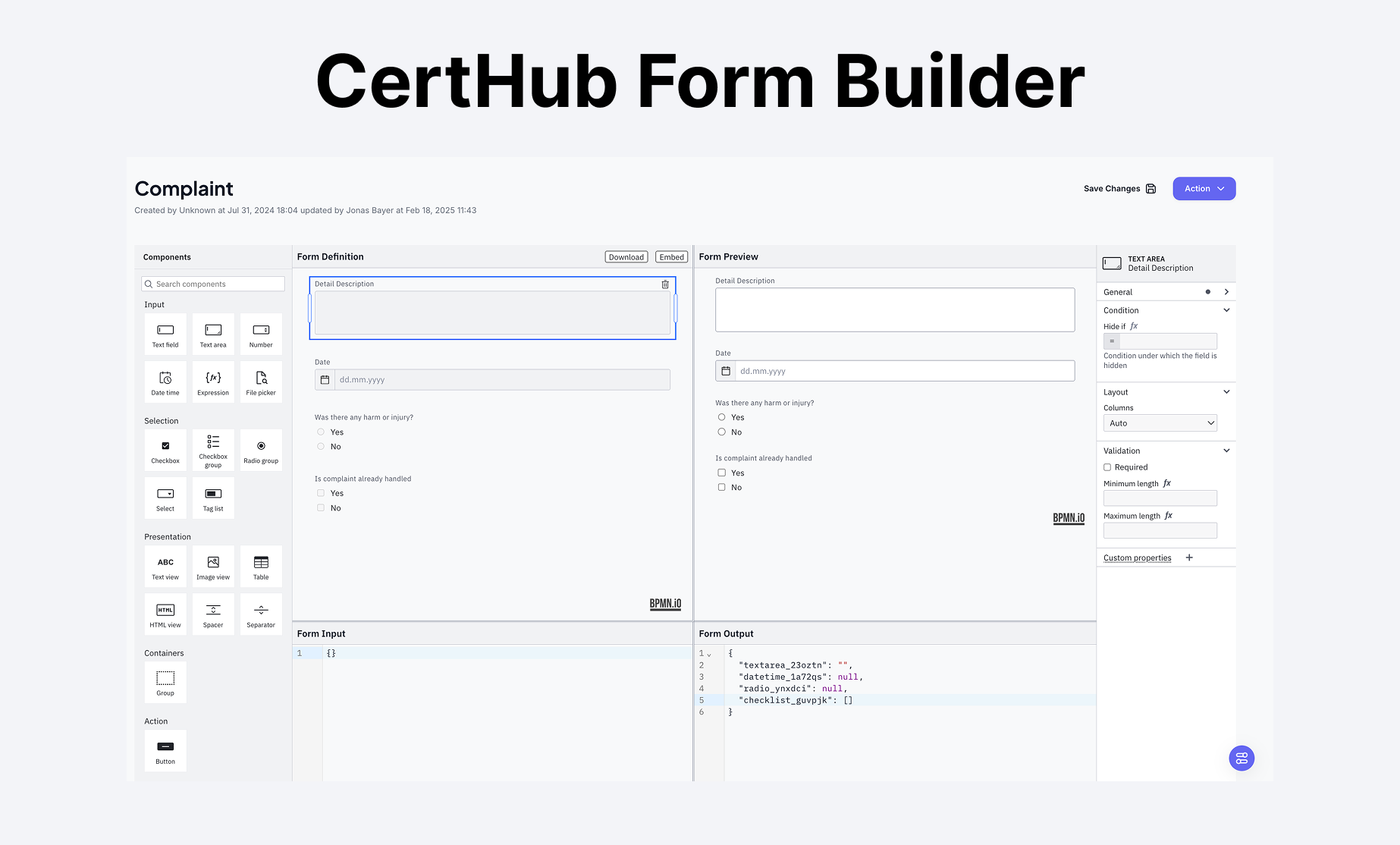Enable the Required validation checkbox
The width and height of the screenshot is (1400, 845).
pos(1107,467)
